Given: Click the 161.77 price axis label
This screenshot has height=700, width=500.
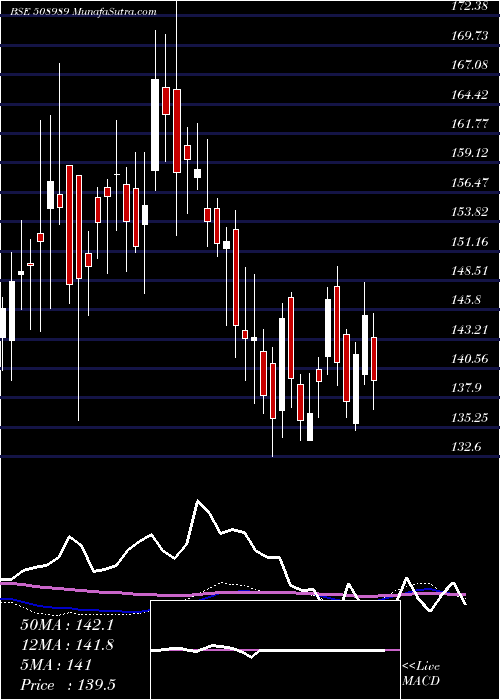Looking at the screenshot, I should [x=470, y=124].
